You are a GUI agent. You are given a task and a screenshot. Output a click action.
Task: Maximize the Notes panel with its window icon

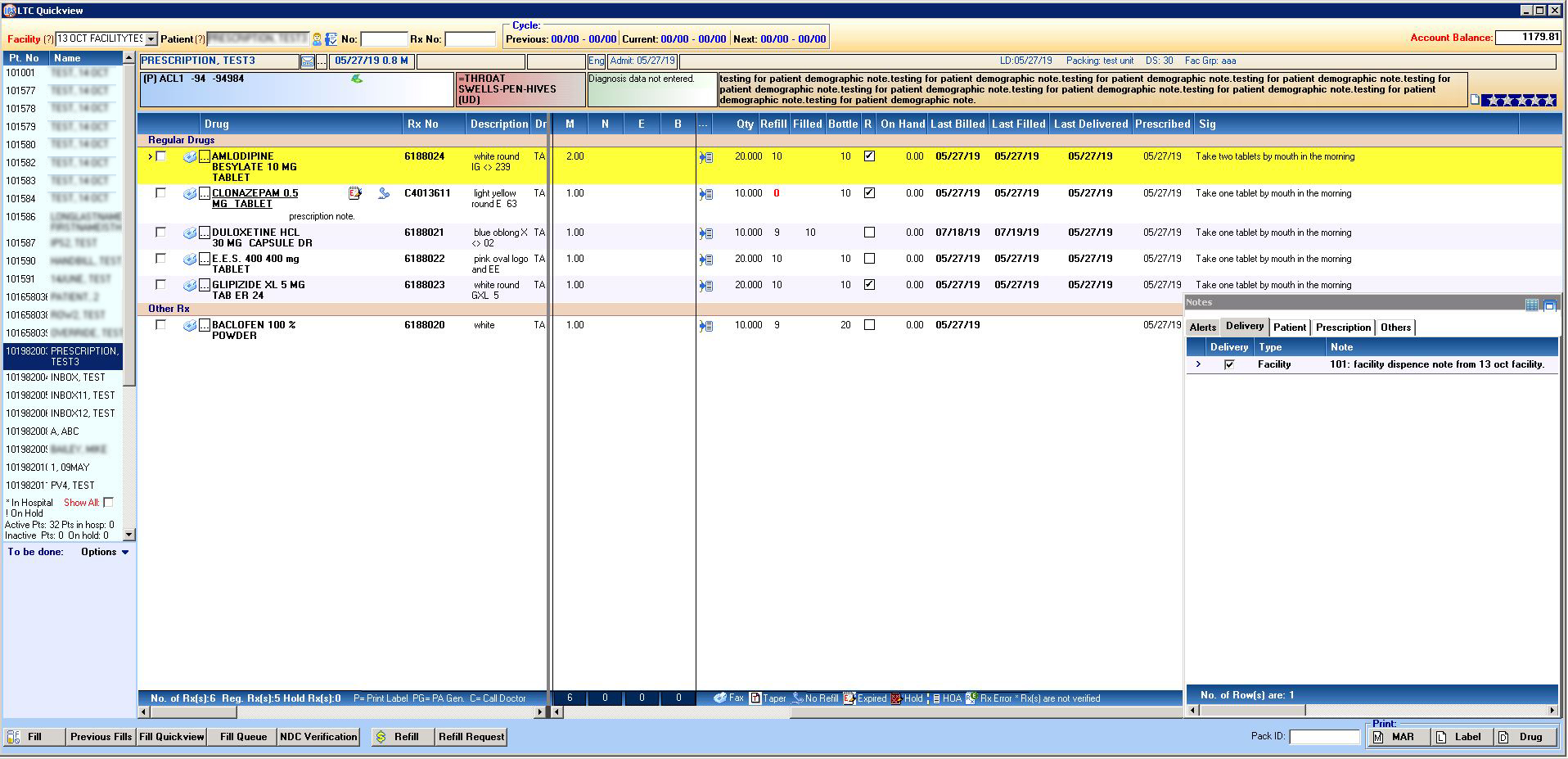coord(1549,305)
